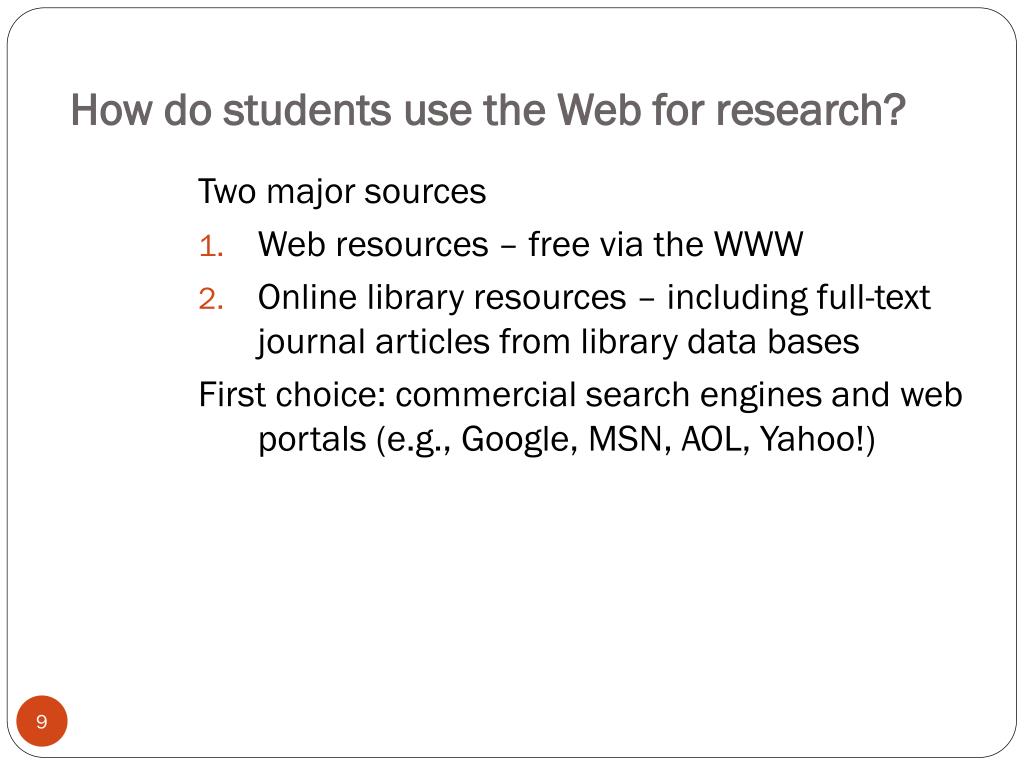The height and width of the screenshot is (768, 1024).
Task: Click 'journal articles from library data bases' line
Action: click(558, 343)
